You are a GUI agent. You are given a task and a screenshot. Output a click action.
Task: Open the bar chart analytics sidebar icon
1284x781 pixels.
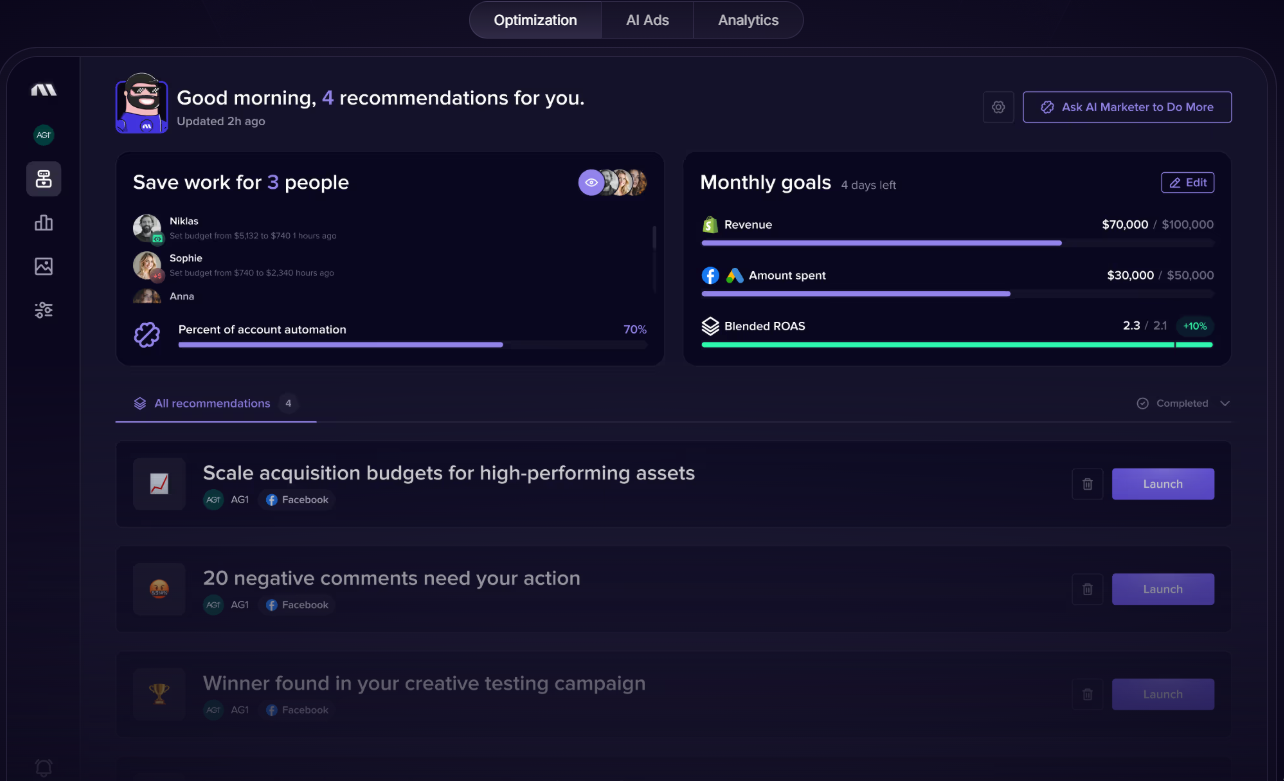(x=43, y=223)
